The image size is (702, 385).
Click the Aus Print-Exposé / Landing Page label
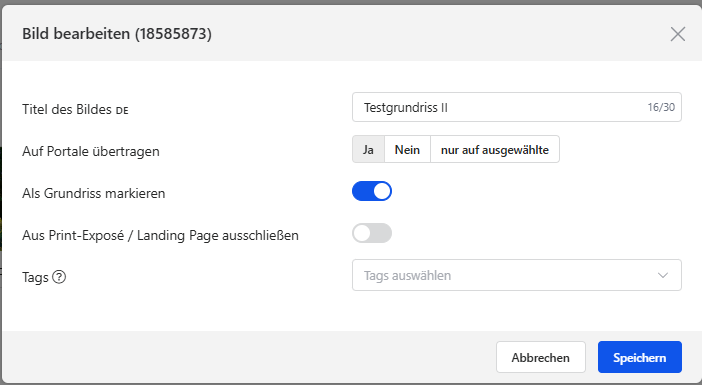[x=160, y=235]
